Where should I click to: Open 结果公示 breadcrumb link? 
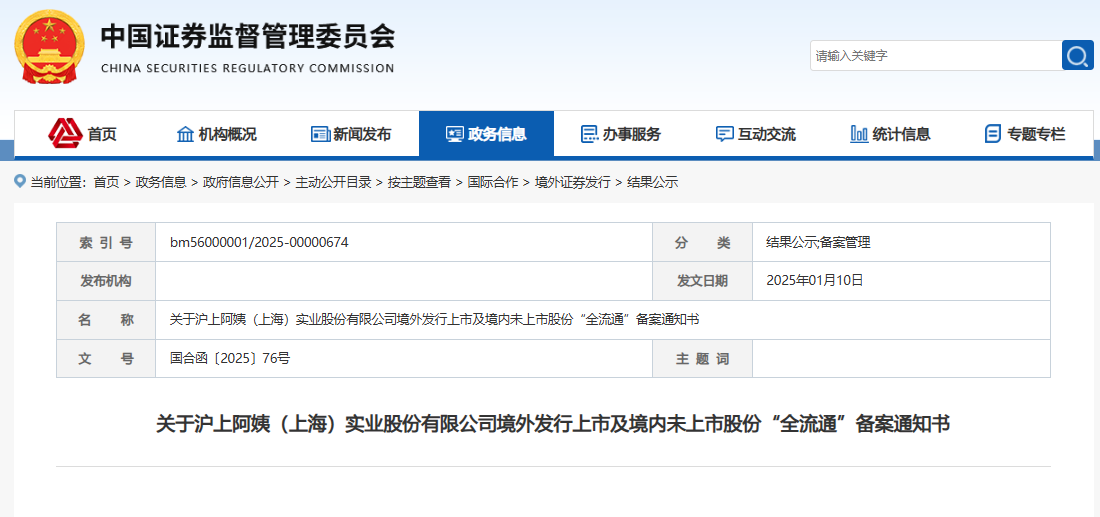(652, 182)
